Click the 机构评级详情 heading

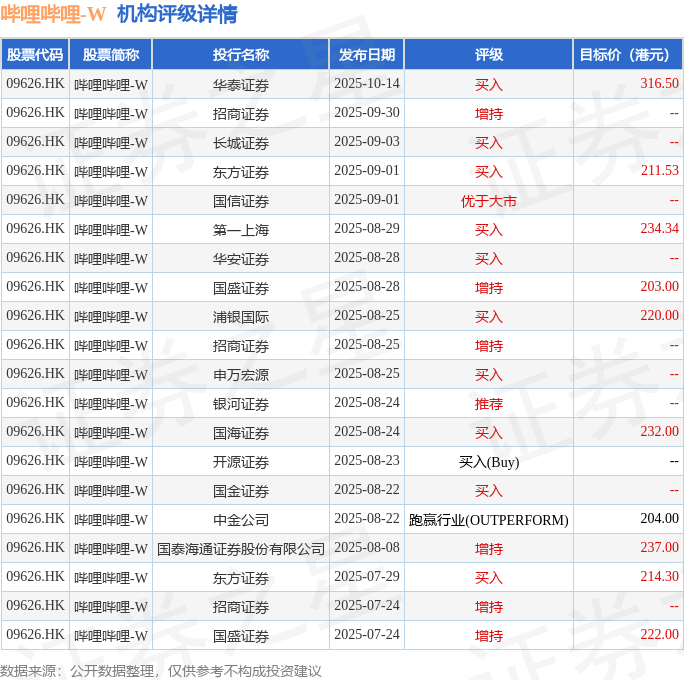tap(177, 14)
